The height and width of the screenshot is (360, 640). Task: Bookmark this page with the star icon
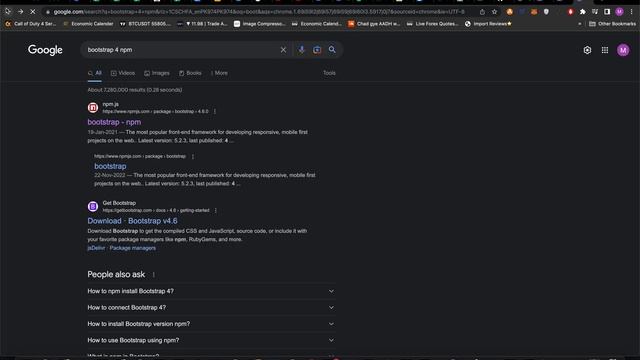click(x=494, y=12)
